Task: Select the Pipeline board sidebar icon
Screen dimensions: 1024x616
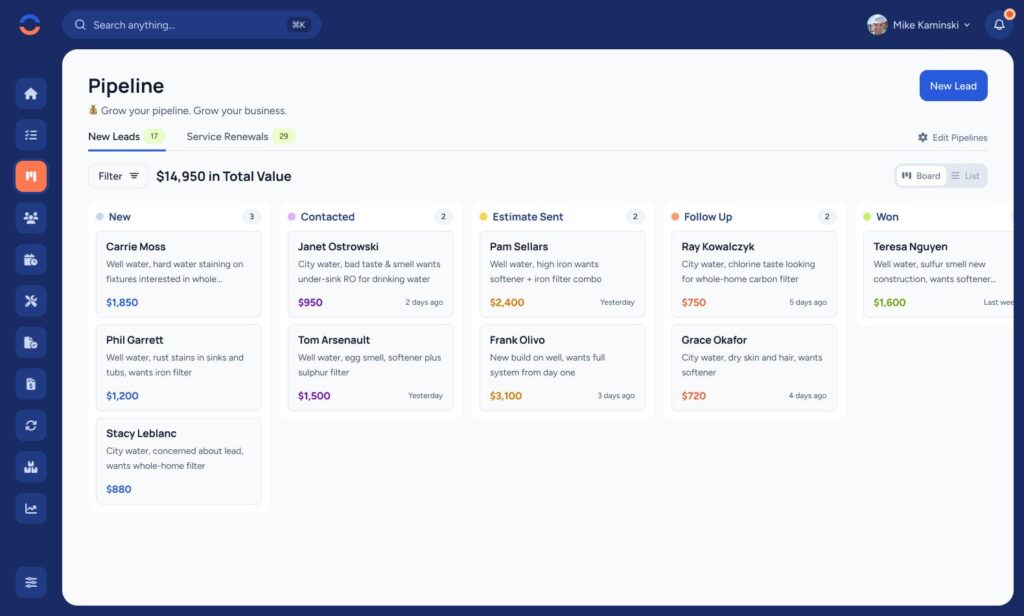Action: (31, 176)
